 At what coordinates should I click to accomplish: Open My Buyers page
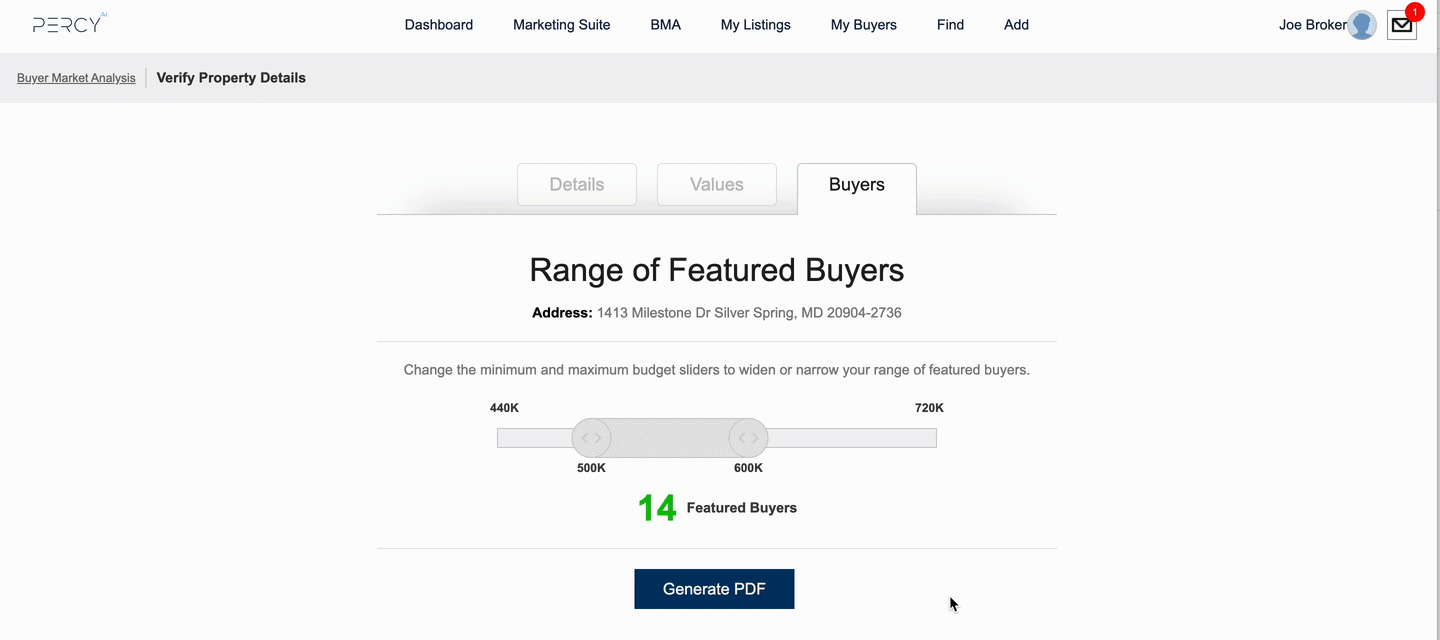[863, 25]
